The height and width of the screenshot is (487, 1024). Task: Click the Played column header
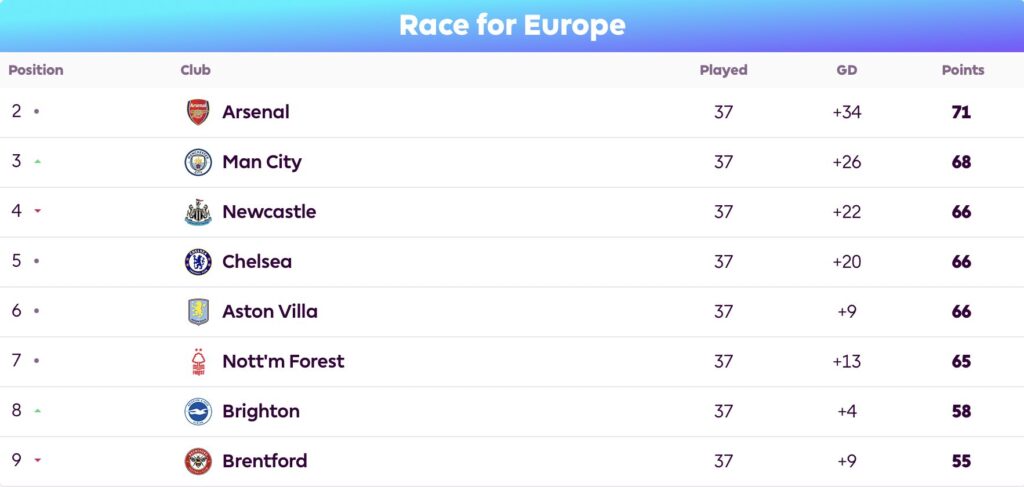click(x=723, y=70)
